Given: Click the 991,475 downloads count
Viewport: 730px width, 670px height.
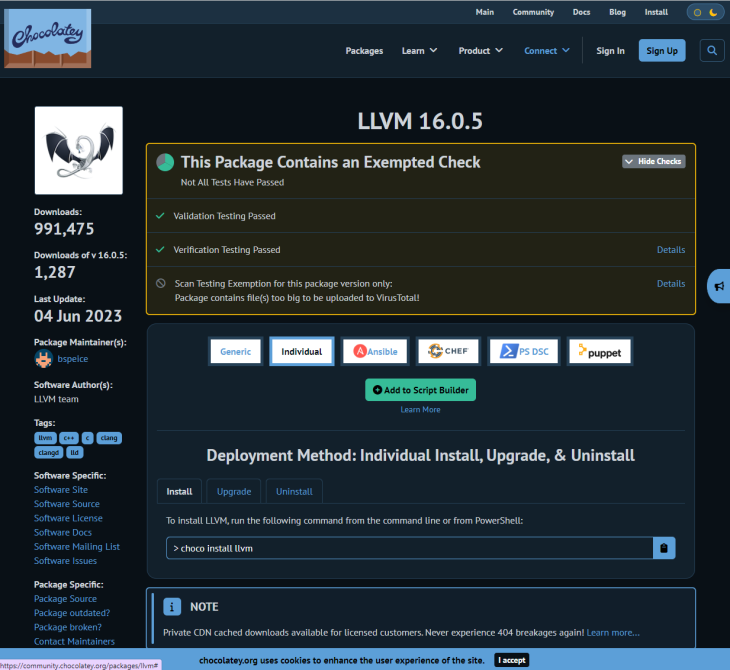Looking at the screenshot, I should coord(64,229).
